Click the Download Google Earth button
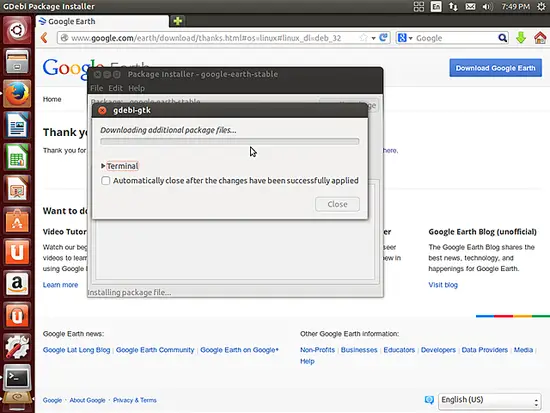The height and width of the screenshot is (413, 550). point(495,68)
